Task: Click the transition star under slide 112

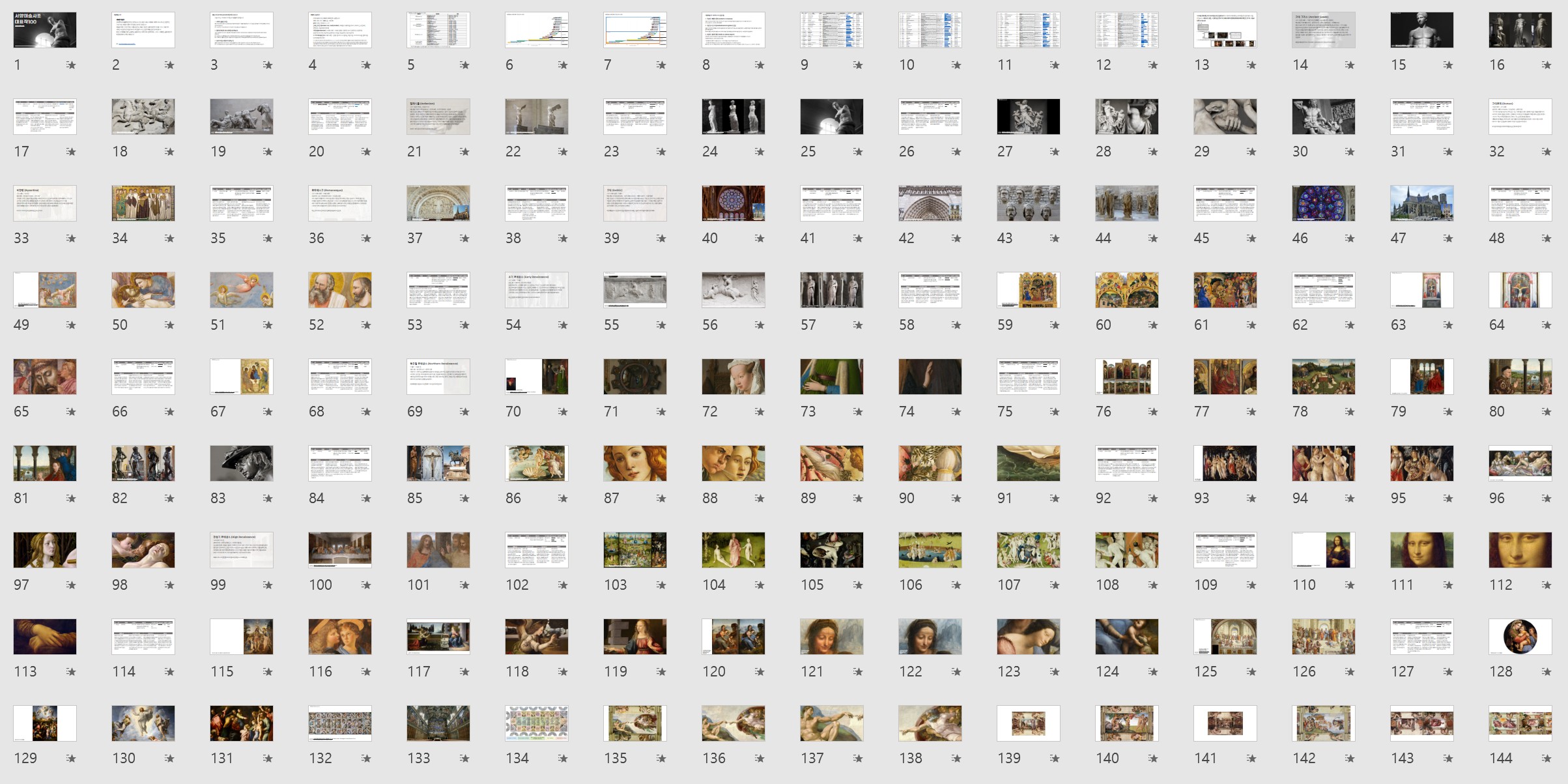Action: point(1547,585)
